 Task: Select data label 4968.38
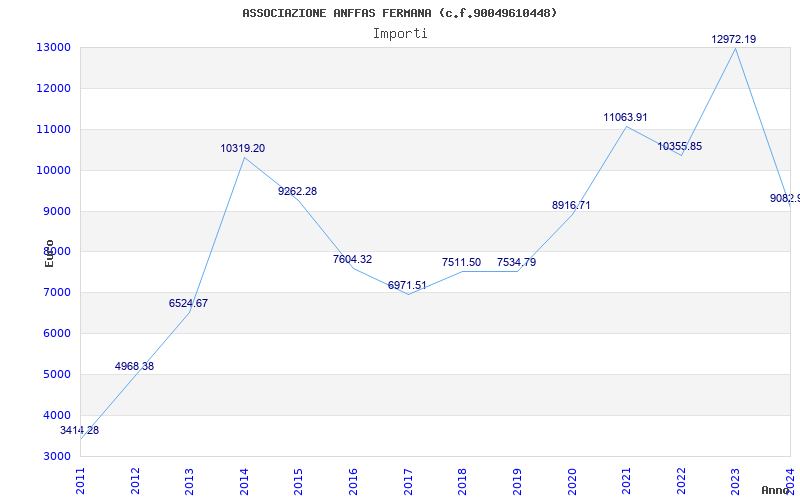(134, 366)
